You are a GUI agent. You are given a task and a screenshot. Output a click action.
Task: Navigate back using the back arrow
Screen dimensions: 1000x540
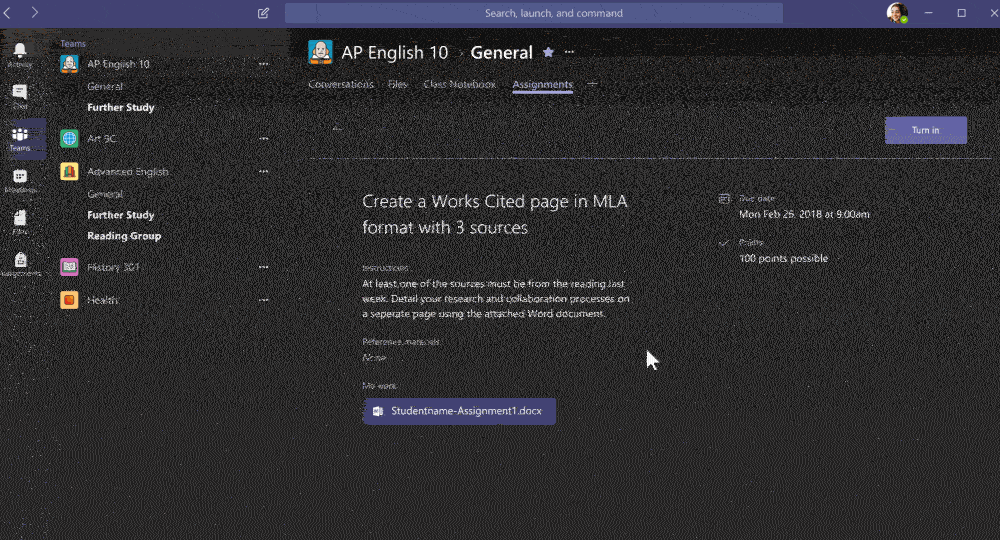pos(11,13)
